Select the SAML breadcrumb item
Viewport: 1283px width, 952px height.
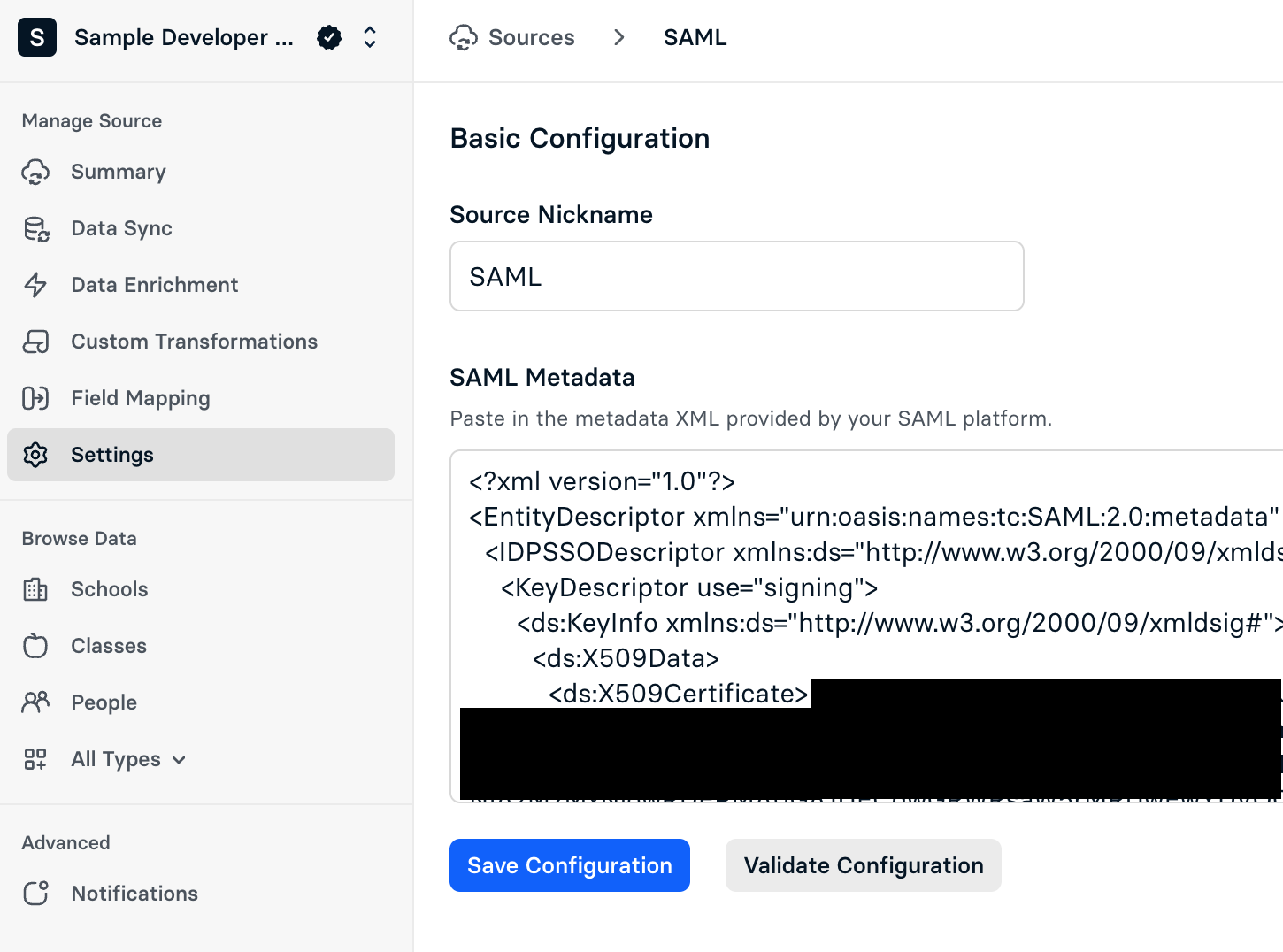click(x=695, y=37)
